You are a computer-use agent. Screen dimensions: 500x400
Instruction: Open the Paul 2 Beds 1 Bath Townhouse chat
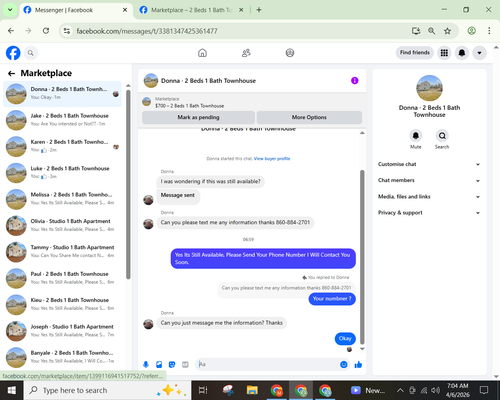click(x=62, y=279)
